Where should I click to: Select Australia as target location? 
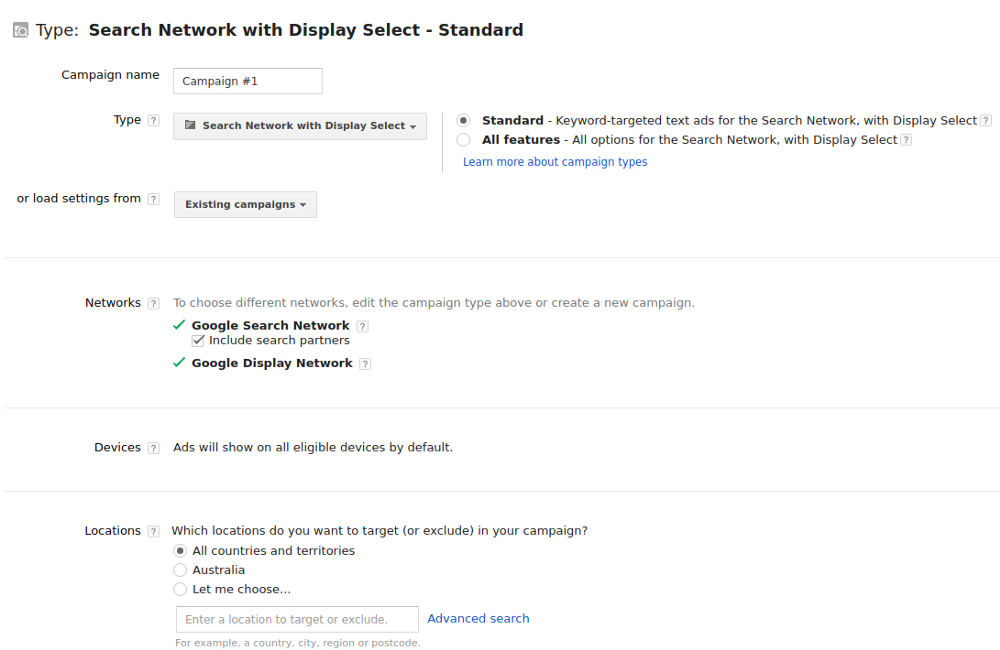point(180,570)
